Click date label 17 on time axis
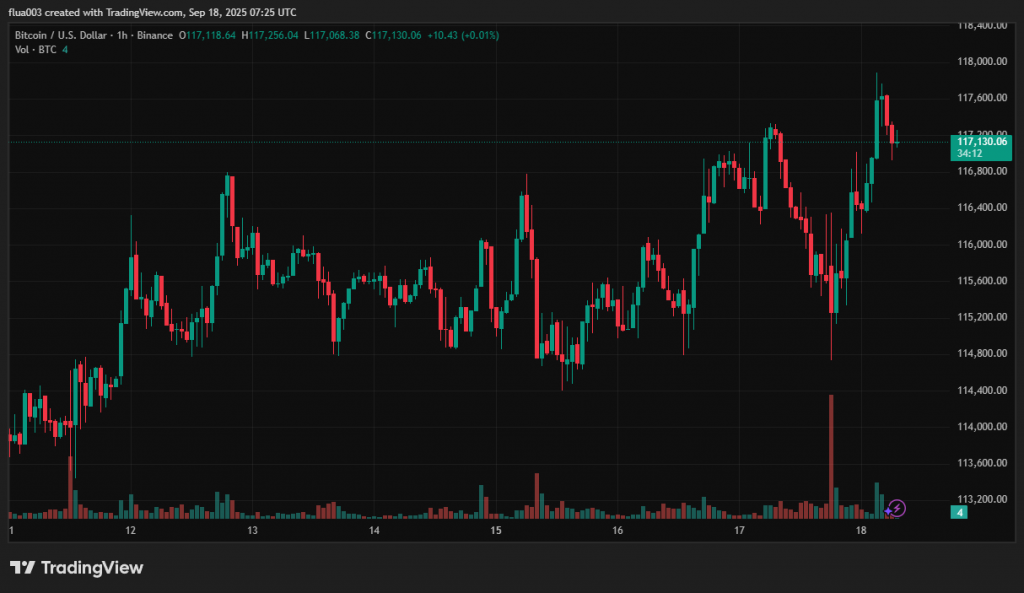The image size is (1024, 593). coord(739,530)
